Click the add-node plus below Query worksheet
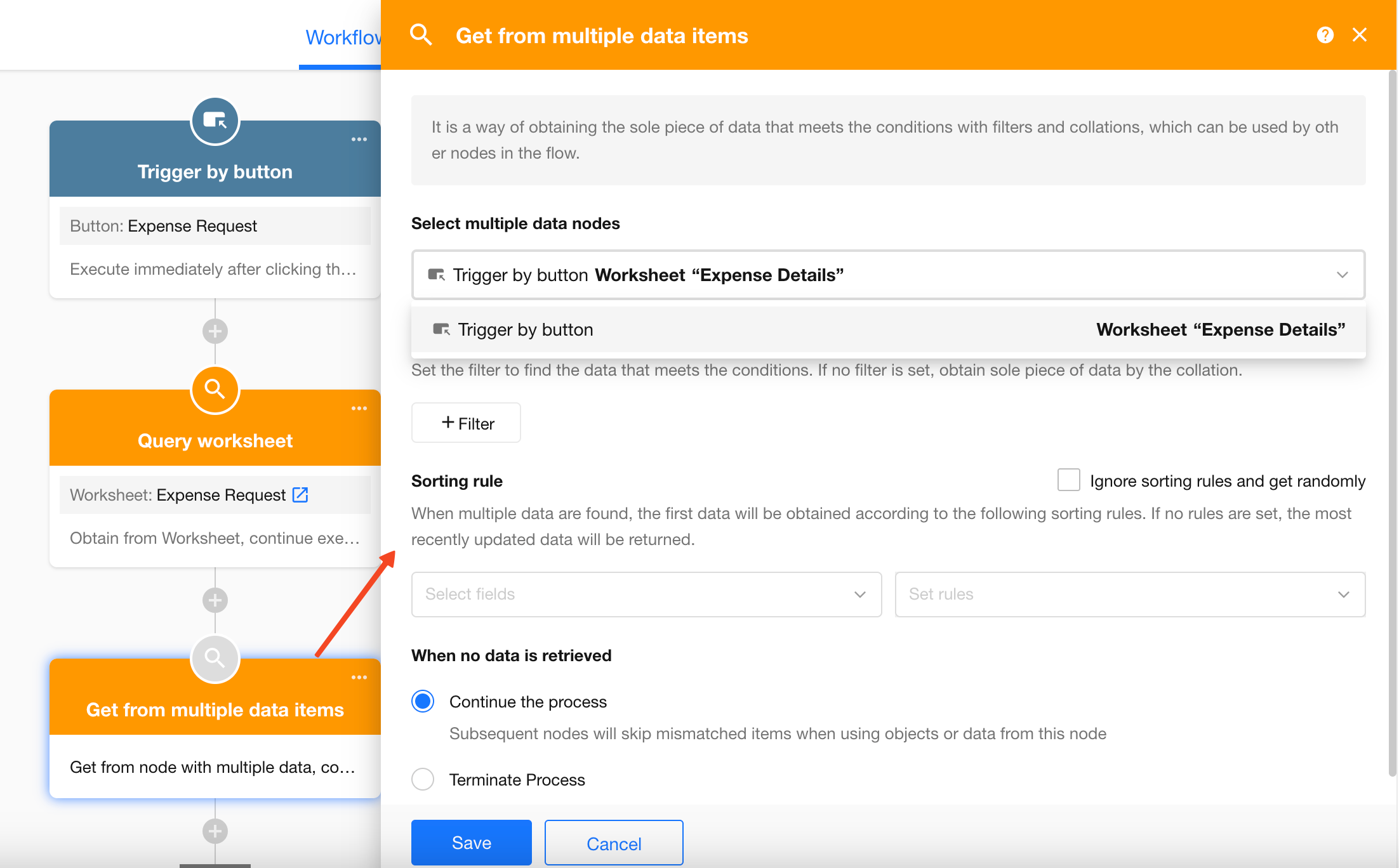Screen dimensions: 1399x868 215,600
